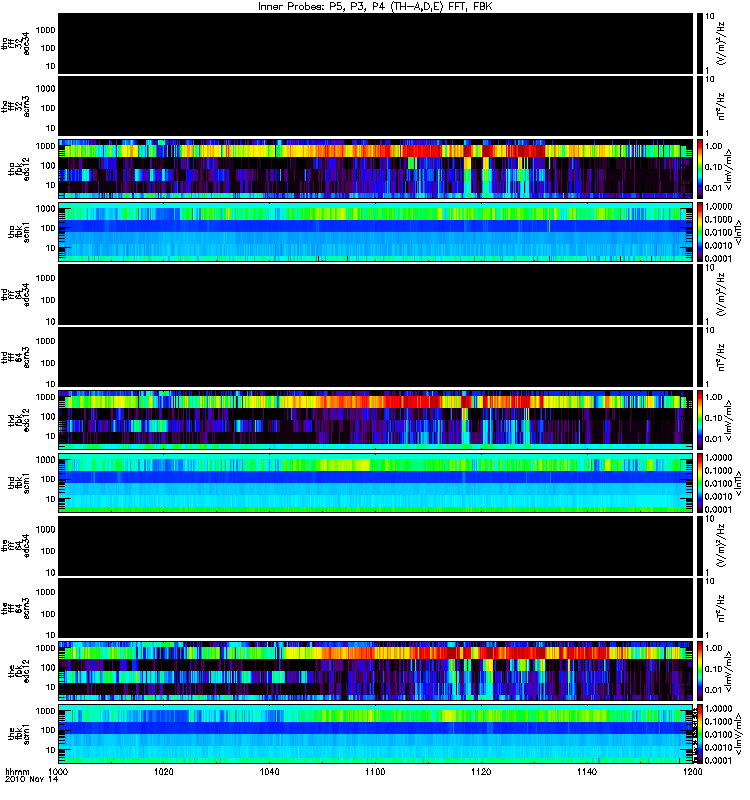Click the empty the fff 64 edc34 panel
This screenshot has width=750, height=800.
tap(376, 545)
